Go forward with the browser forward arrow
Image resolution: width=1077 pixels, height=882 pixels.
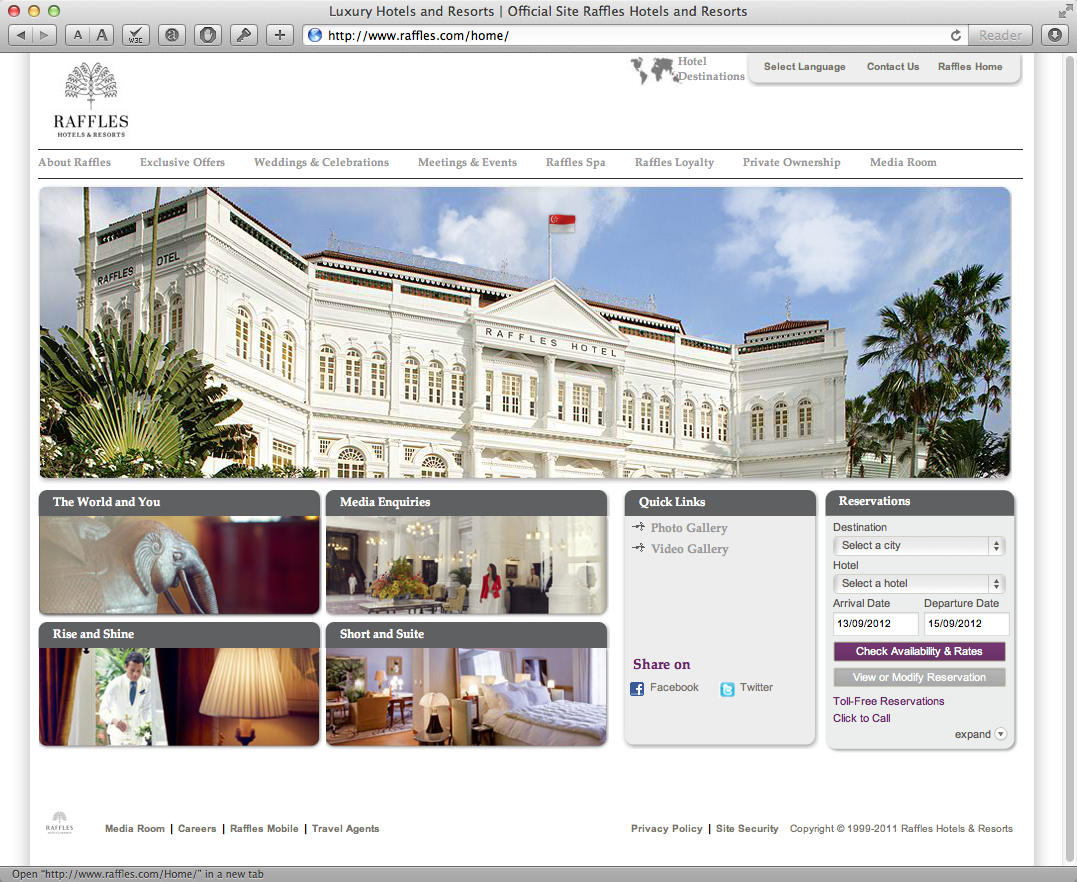[45, 35]
